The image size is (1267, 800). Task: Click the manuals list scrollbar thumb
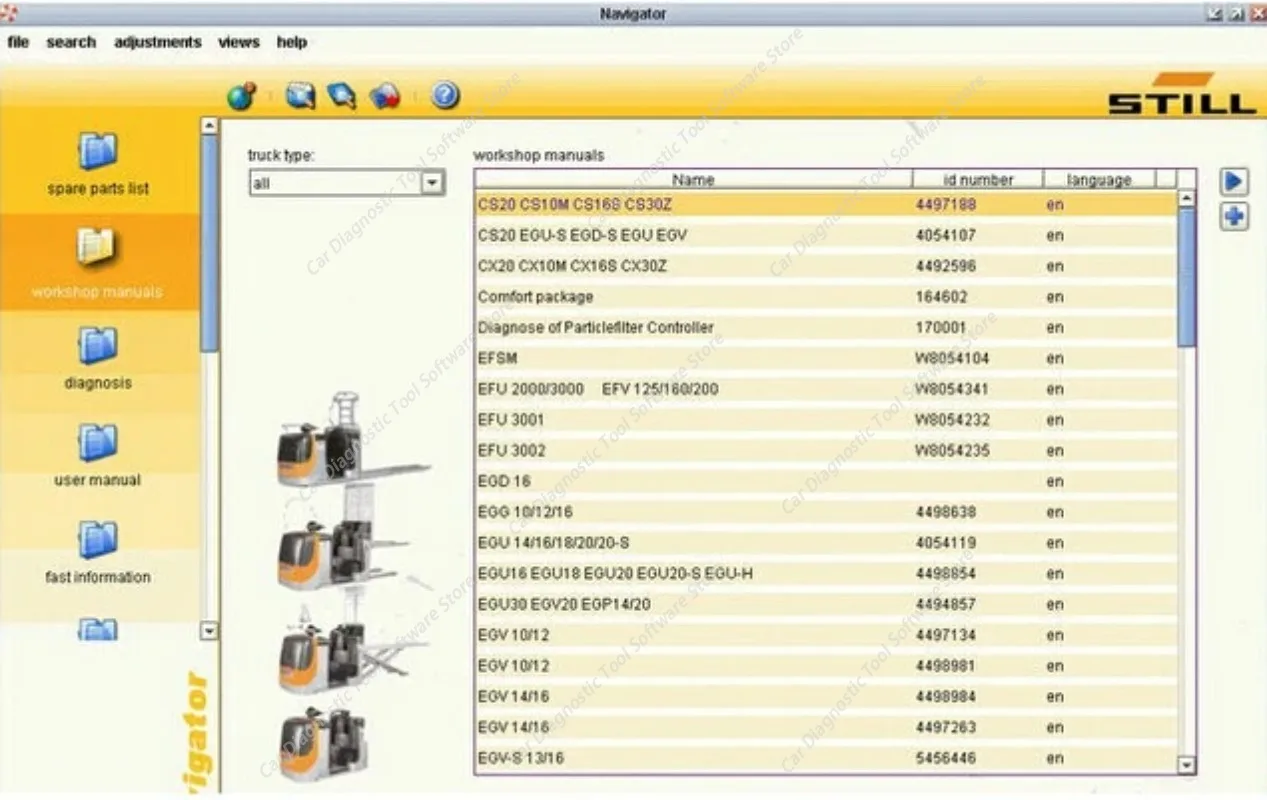[1187, 277]
